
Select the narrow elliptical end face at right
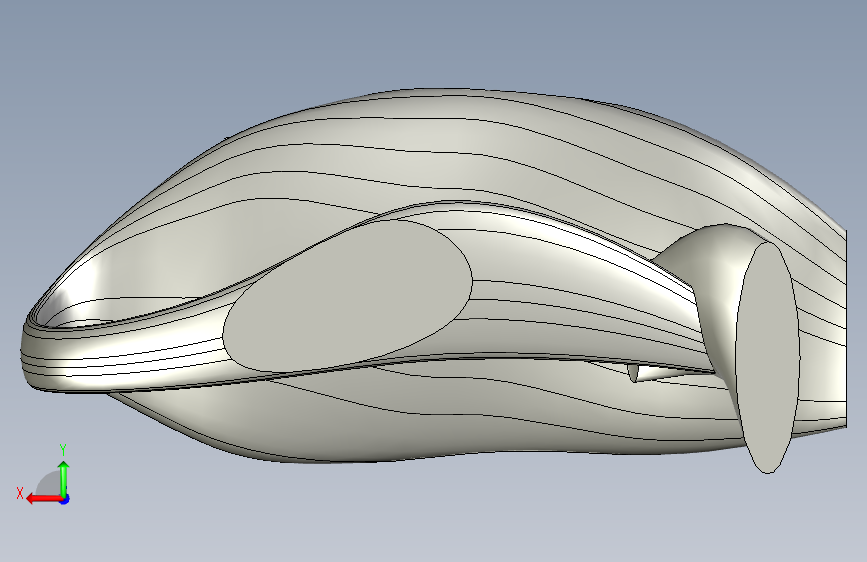(767, 357)
